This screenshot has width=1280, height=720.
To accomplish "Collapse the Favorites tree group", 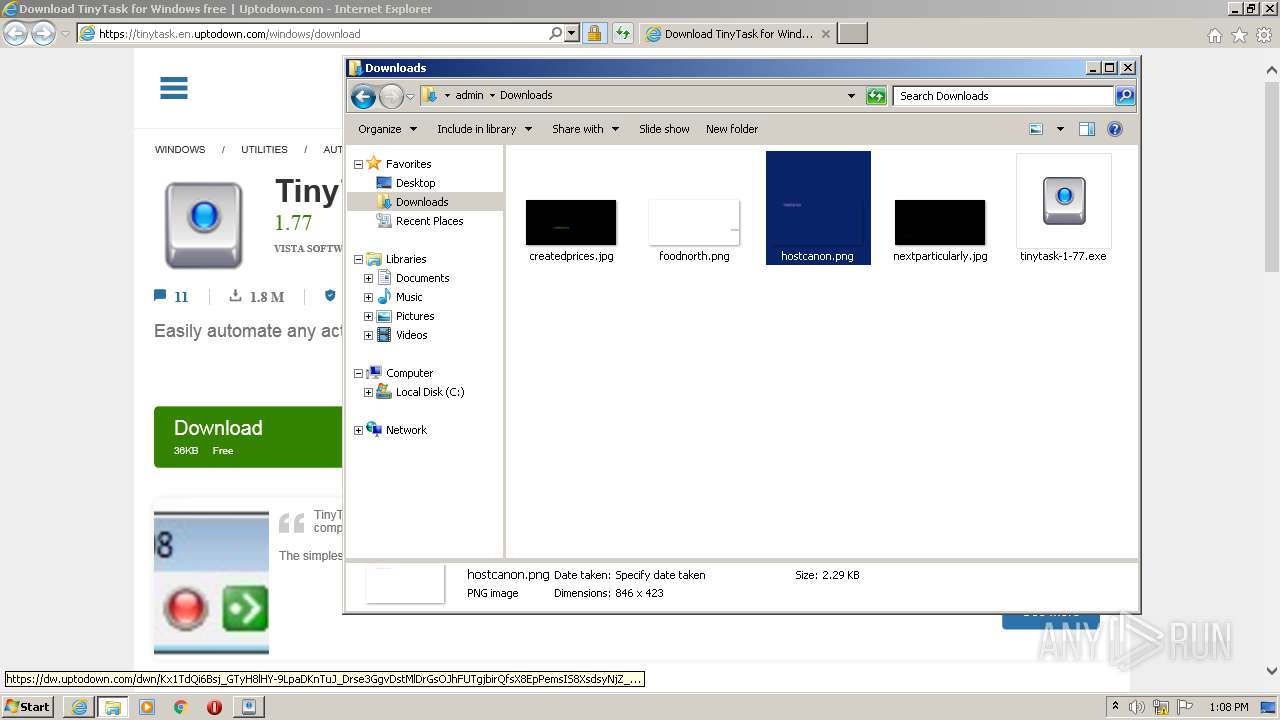I will point(358,164).
